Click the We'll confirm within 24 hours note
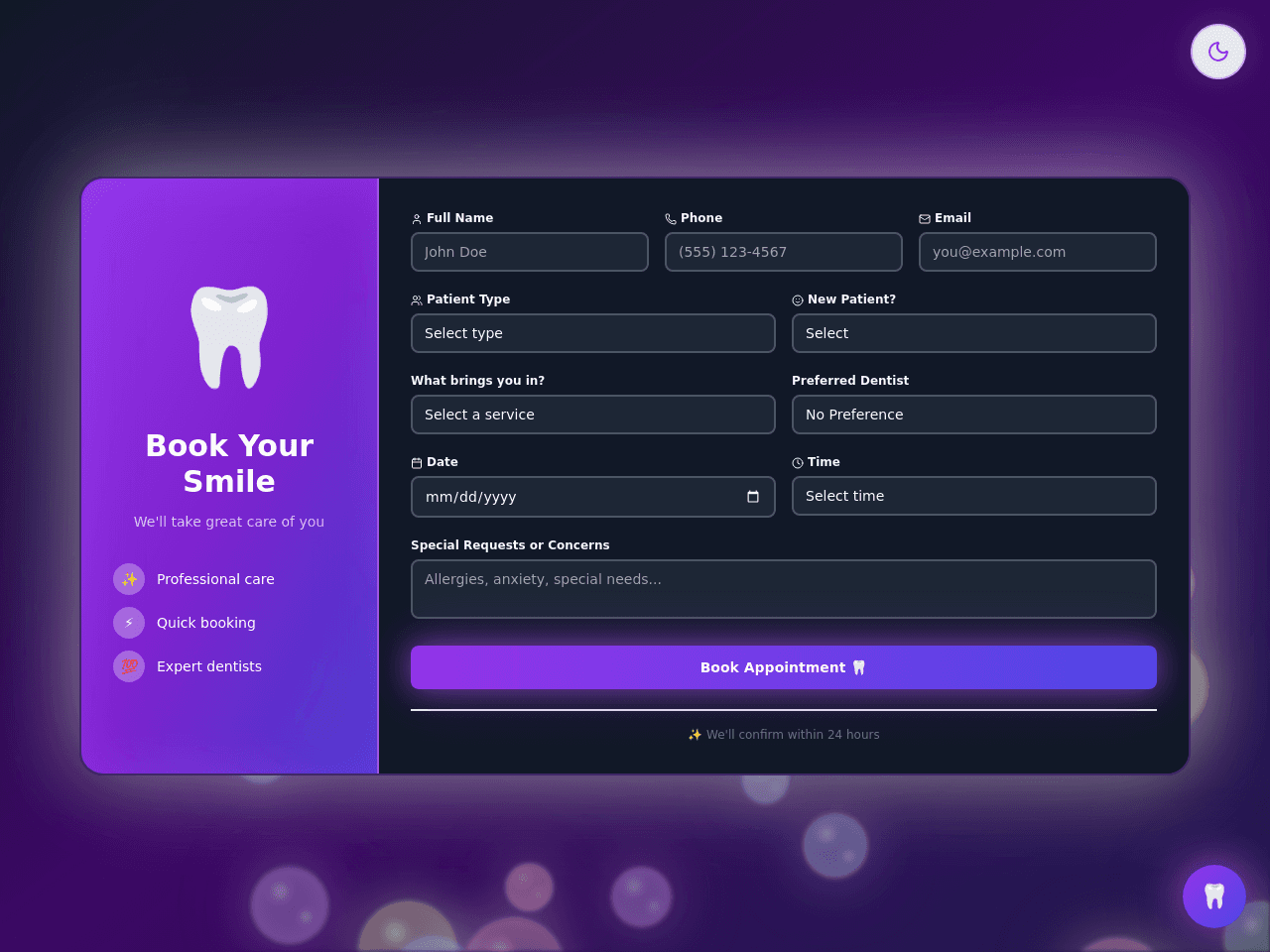Image resolution: width=1270 pixels, height=952 pixels. (x=784, y=735)
